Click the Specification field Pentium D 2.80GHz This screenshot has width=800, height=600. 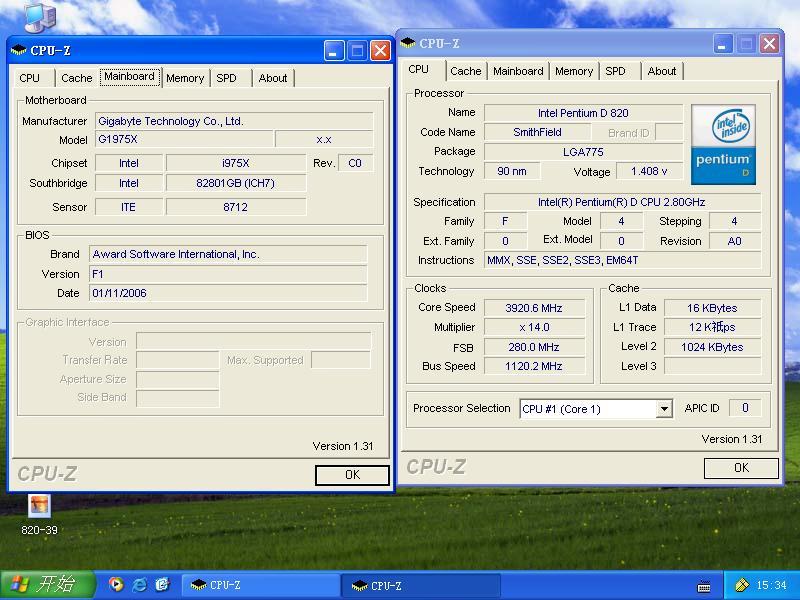(x=622, y=202)
